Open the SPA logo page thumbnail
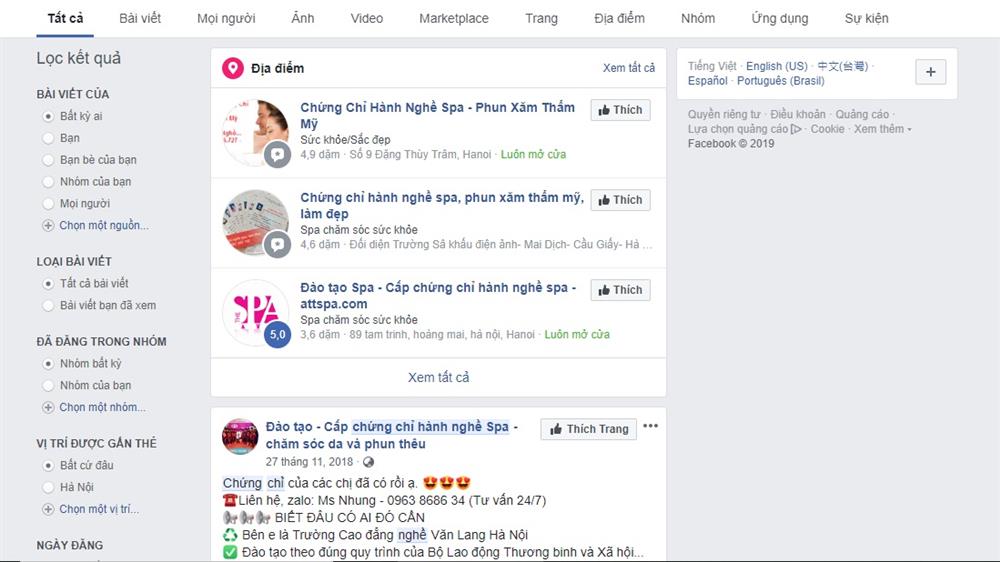 [255, 313]
